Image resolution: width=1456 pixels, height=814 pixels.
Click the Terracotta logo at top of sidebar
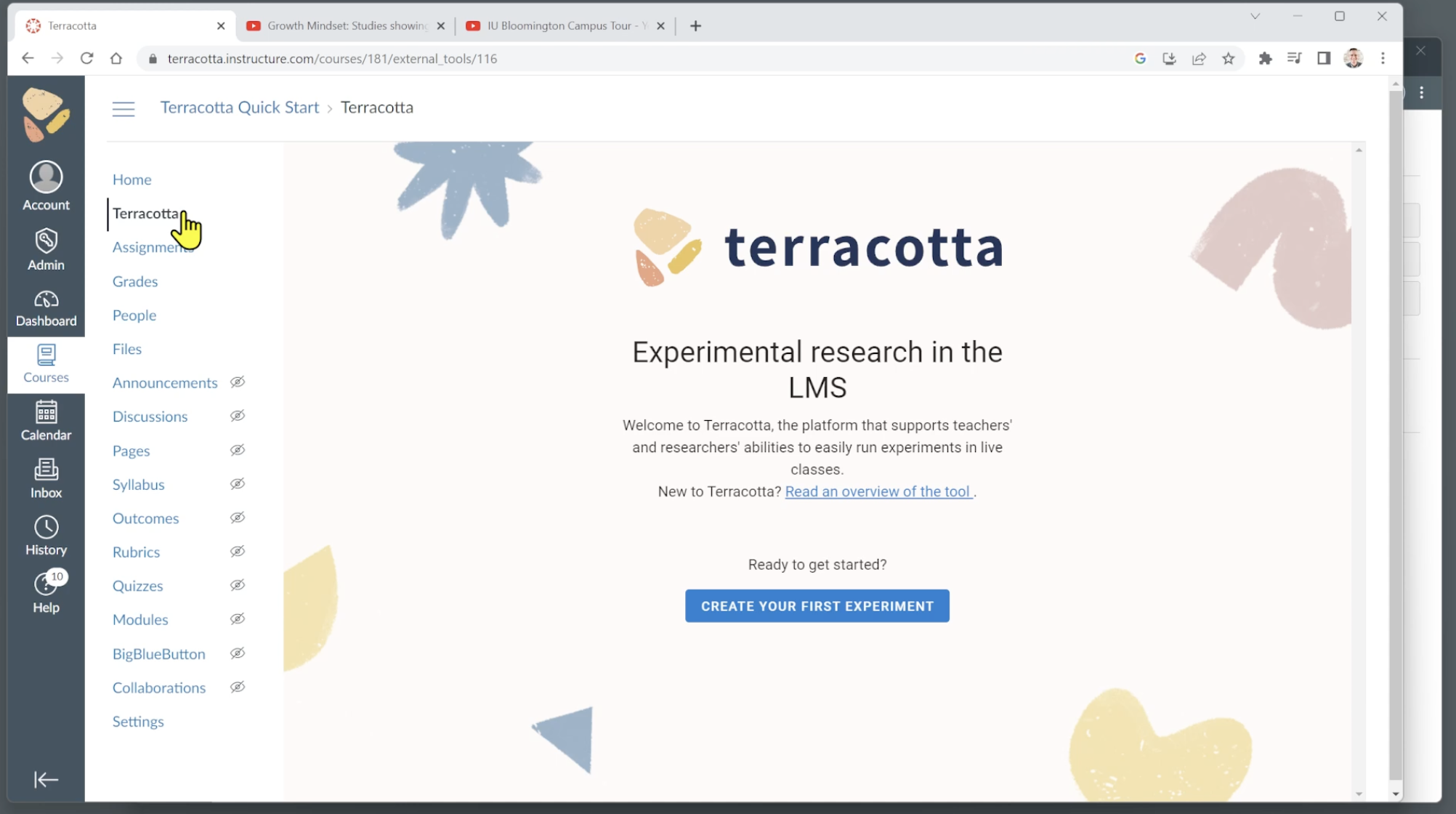coord(46,114)
